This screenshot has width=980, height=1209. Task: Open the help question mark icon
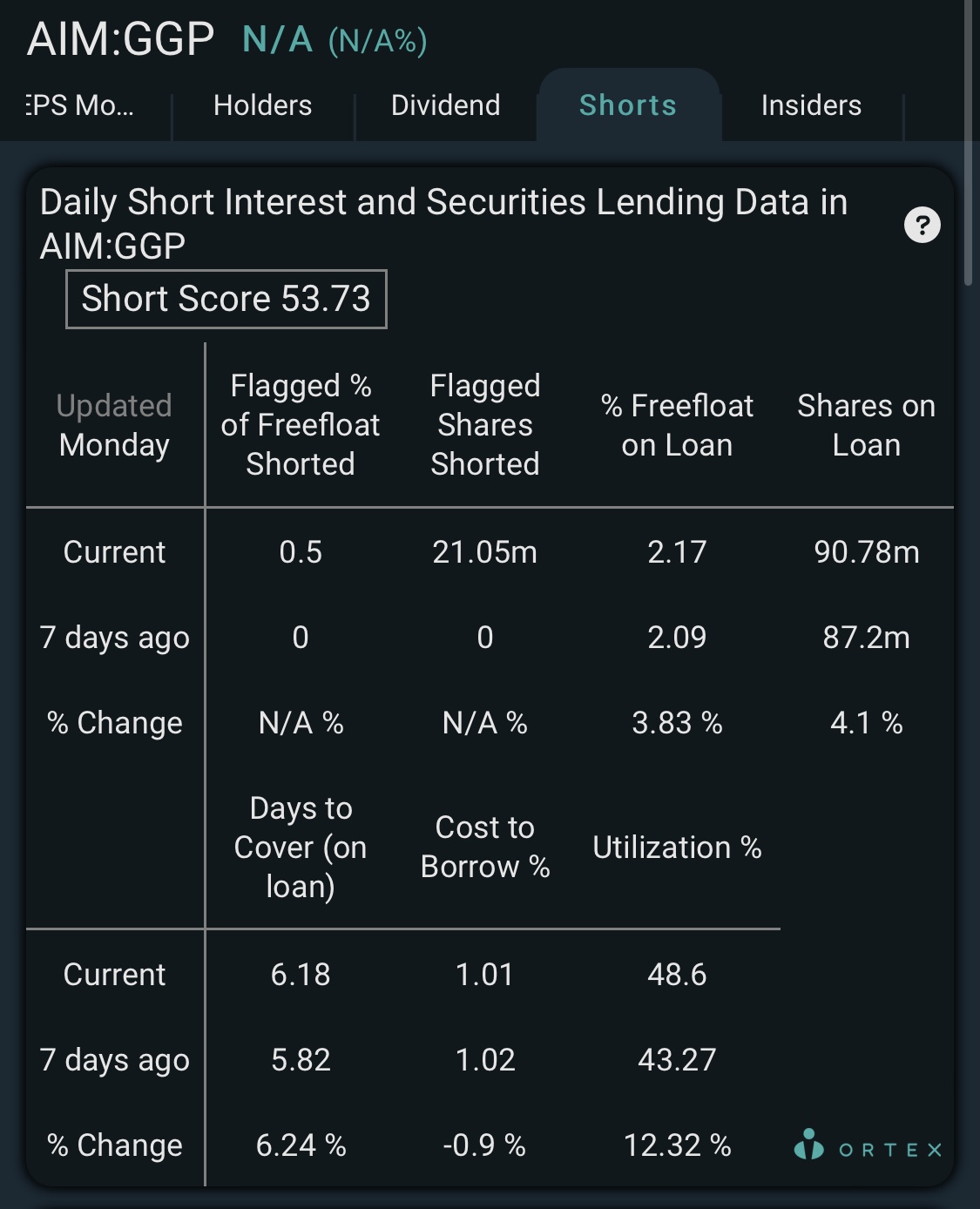(922, 226)
